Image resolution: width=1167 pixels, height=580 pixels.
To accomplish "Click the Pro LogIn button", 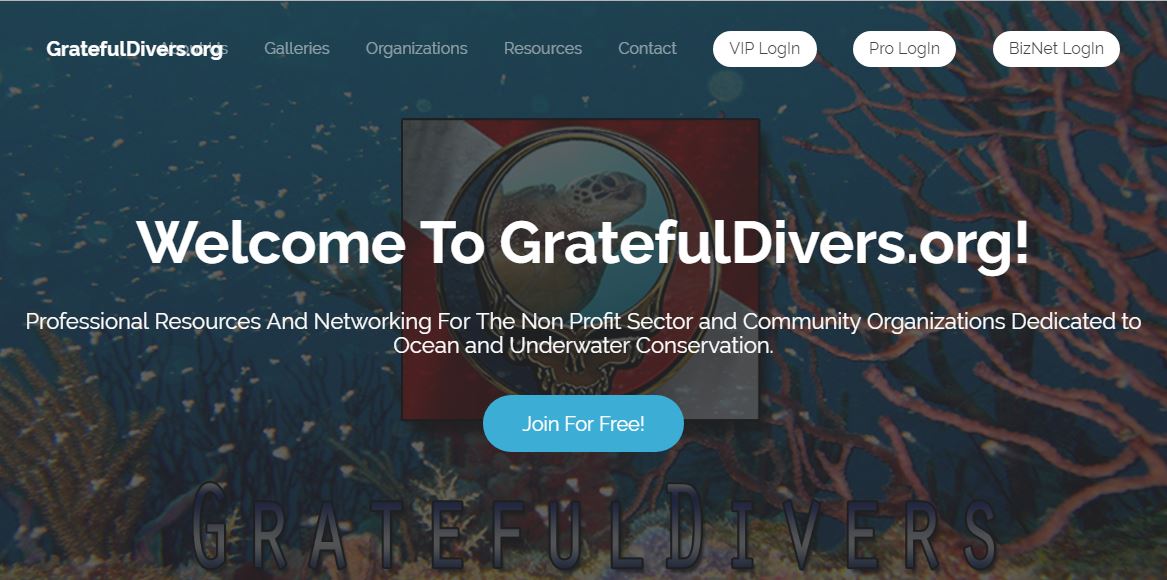I will click(x=904, y=49).
